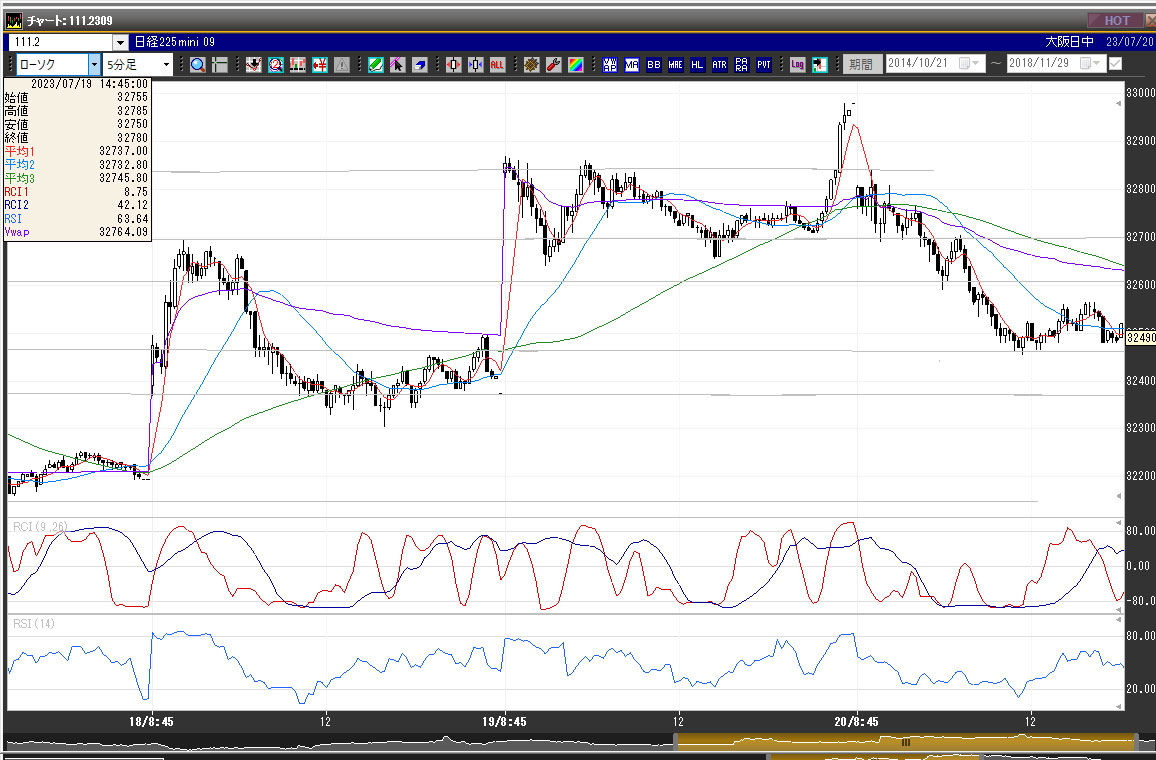Click the bottom timeline range scrollbar handle
The width and height of the screenshot is (1156, 760).
[x=905, y=742]
